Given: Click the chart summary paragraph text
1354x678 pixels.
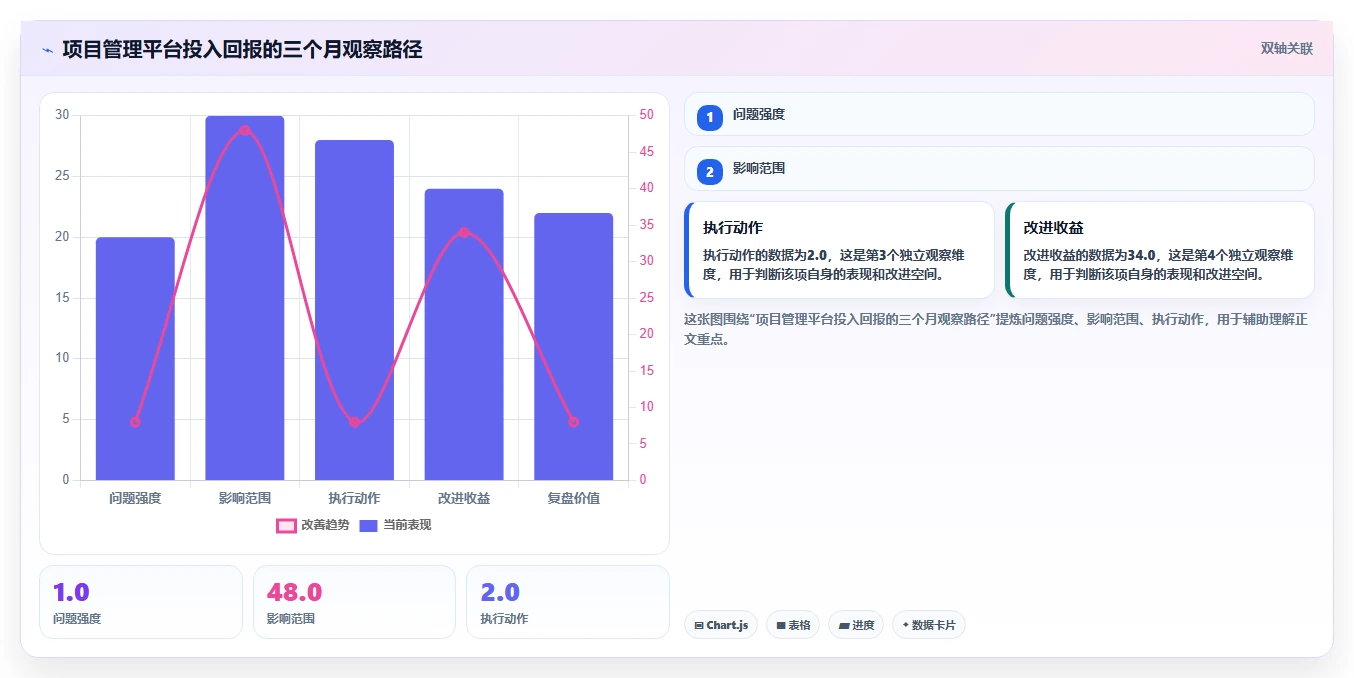Looking at the screenshot, I should pos(997,329).
